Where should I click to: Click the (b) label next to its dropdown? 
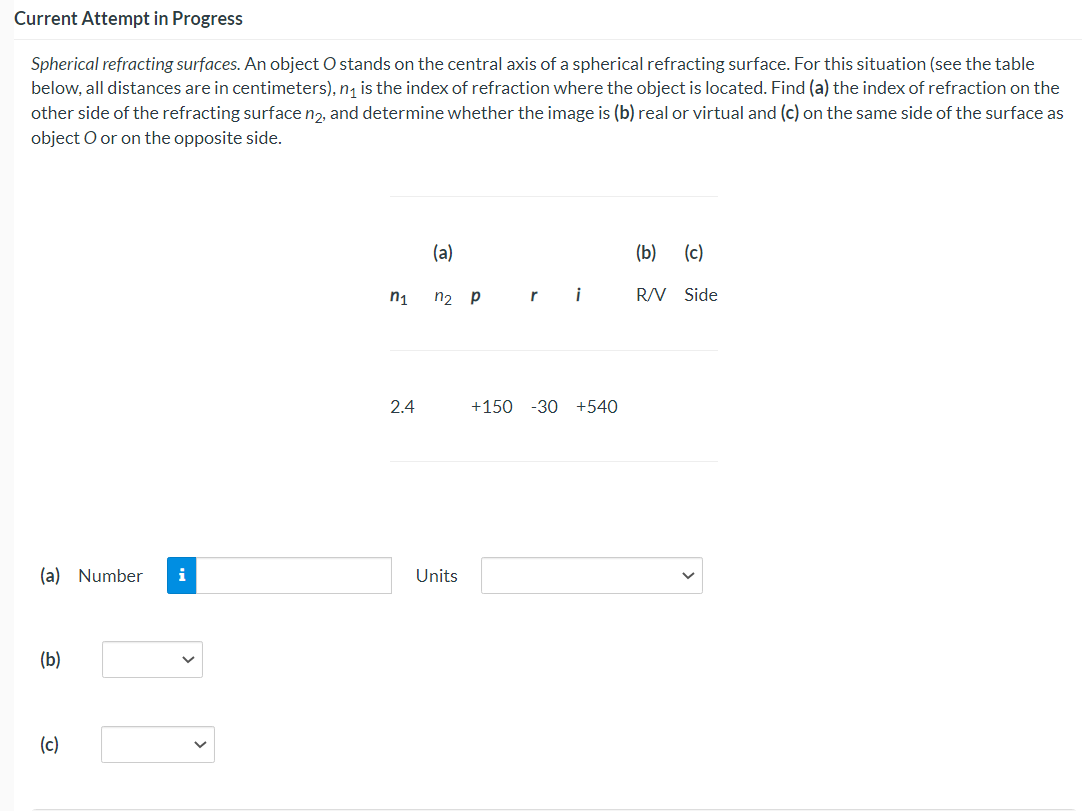[50, 659]
